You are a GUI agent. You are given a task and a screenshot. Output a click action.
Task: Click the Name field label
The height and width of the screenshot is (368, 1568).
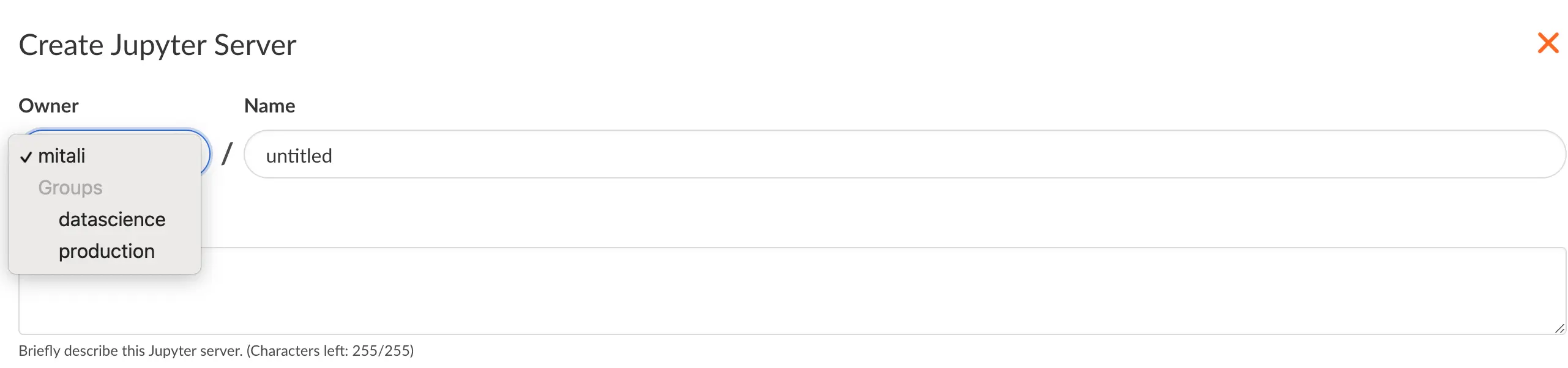(270, 106)
